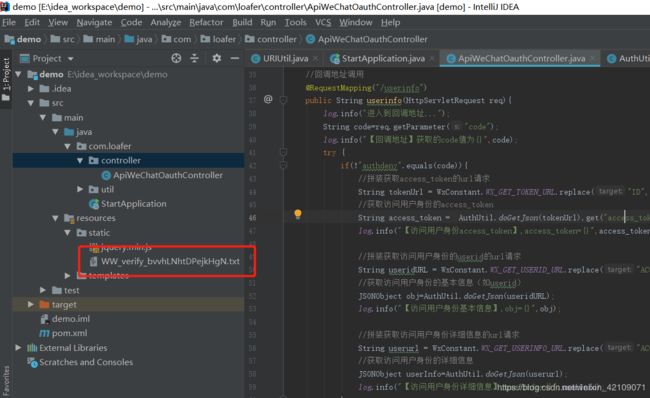650x398 pixels.
Task: Open Project panel settings gear
Action: click(x=216, y=58)
